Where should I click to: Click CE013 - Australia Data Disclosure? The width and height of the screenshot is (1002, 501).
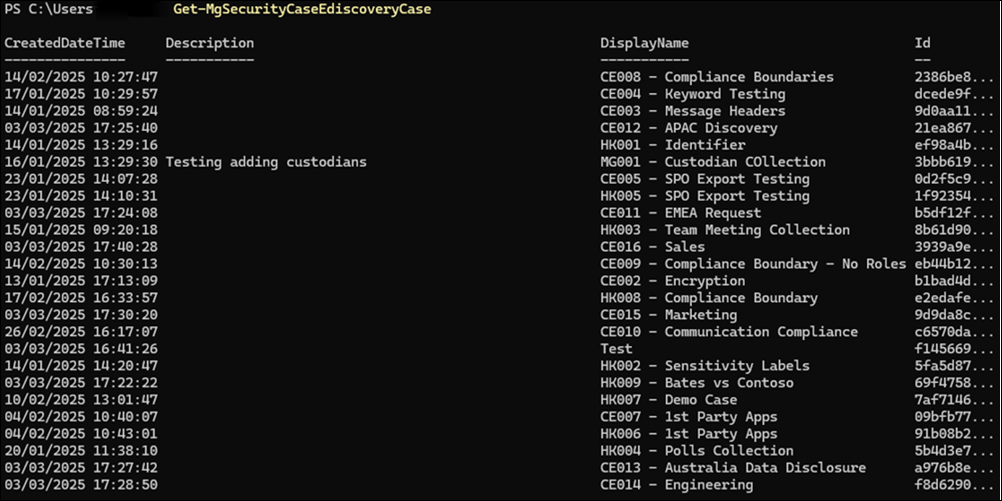[x=732, y=468]
